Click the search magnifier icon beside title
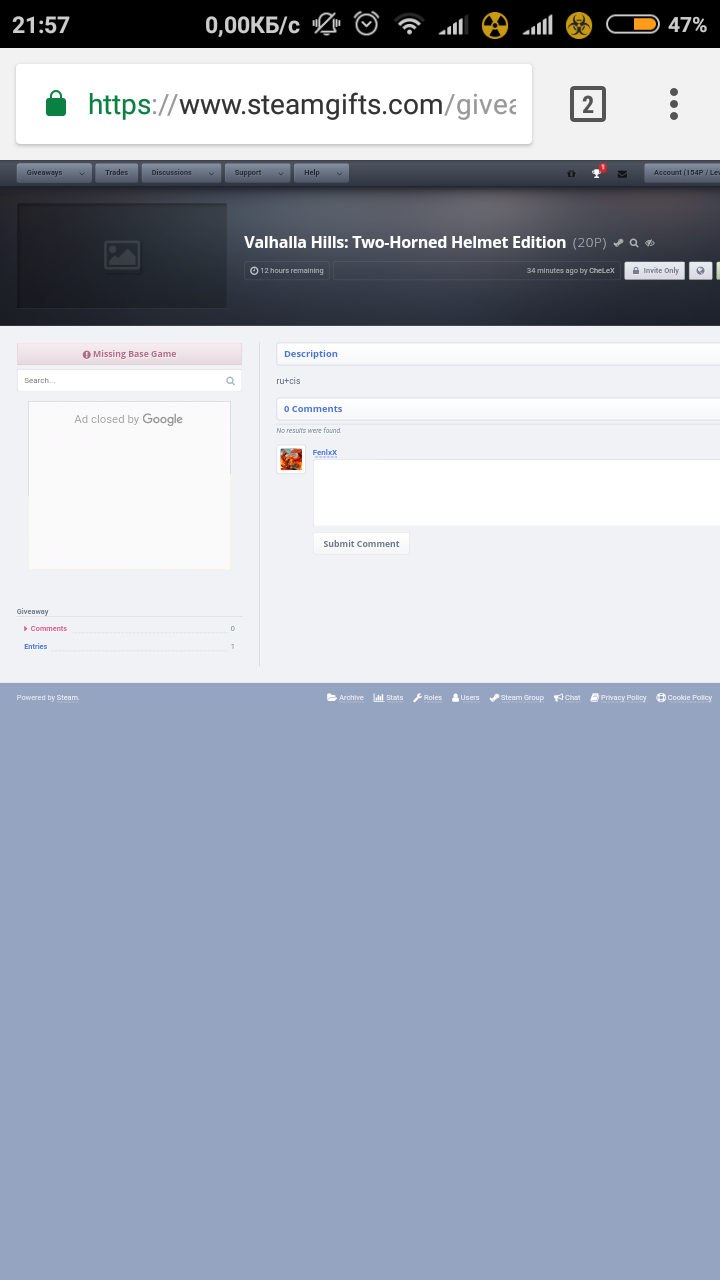 634,243
